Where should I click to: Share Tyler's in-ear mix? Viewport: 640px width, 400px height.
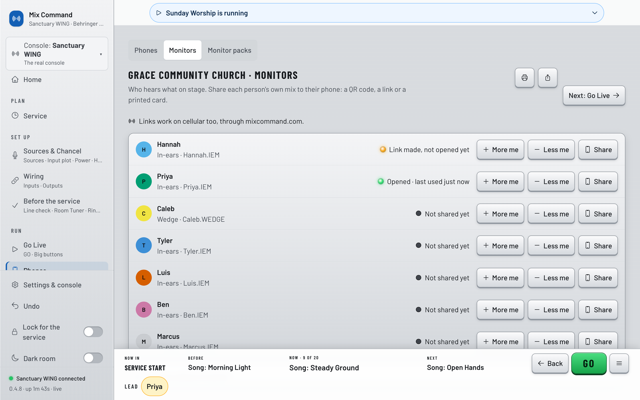point(598,245)
